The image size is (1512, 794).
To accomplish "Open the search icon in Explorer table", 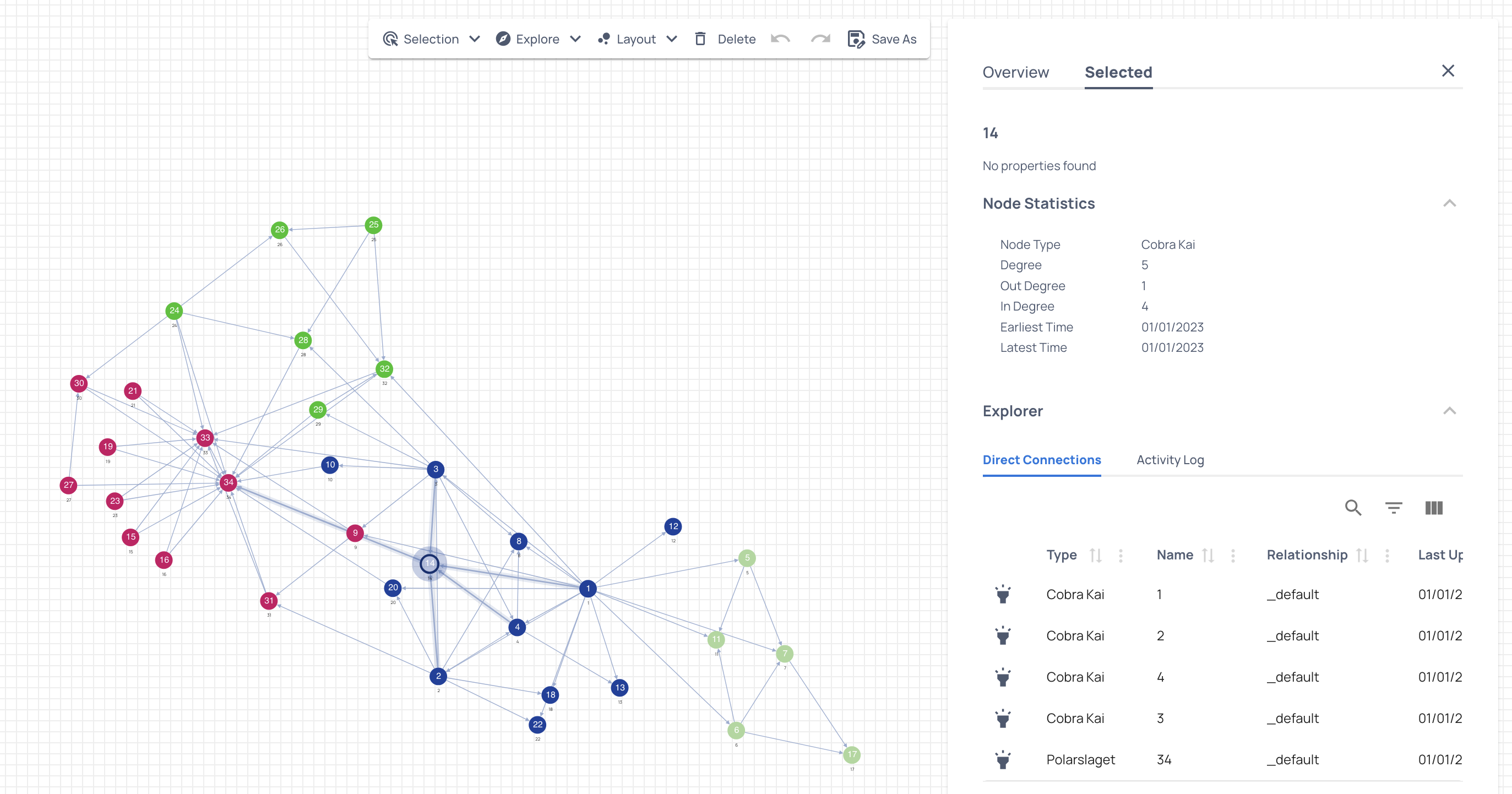I will (x=1353, y=508).
